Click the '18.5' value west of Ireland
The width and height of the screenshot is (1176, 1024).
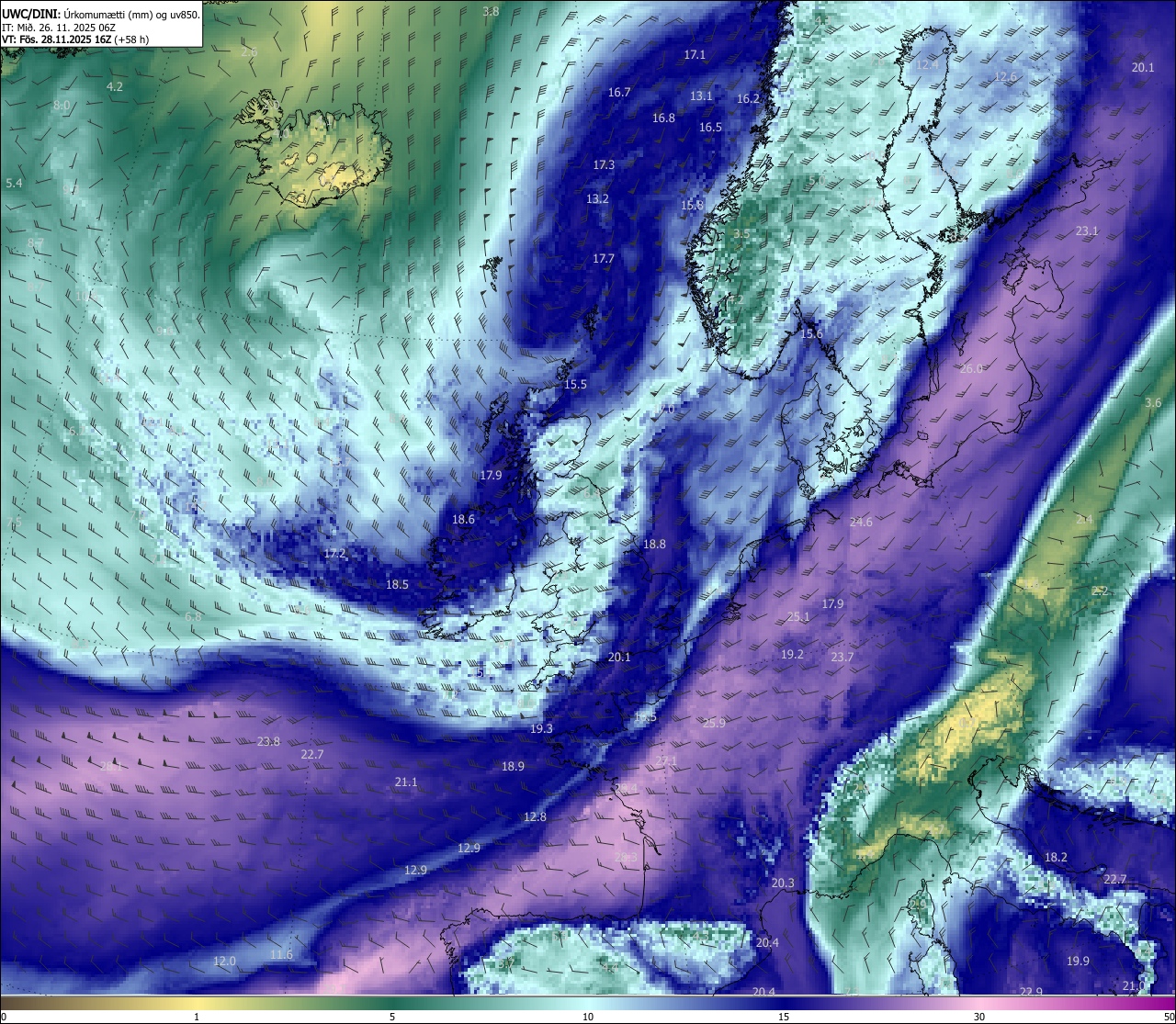click(x=397, y=584)
